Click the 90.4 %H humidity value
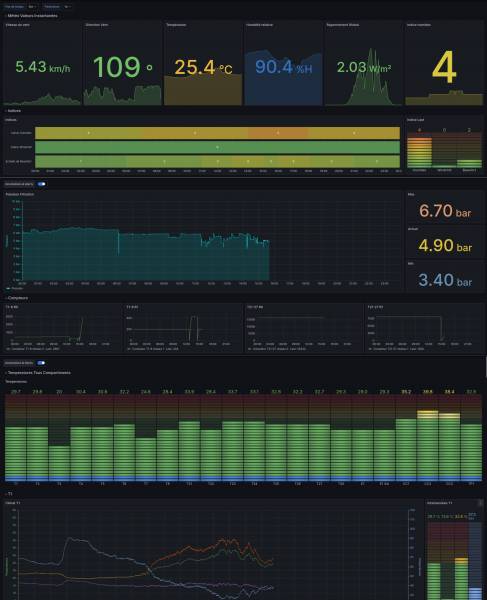The height and width of the screenshot is (600, 487). click(283, 67)
